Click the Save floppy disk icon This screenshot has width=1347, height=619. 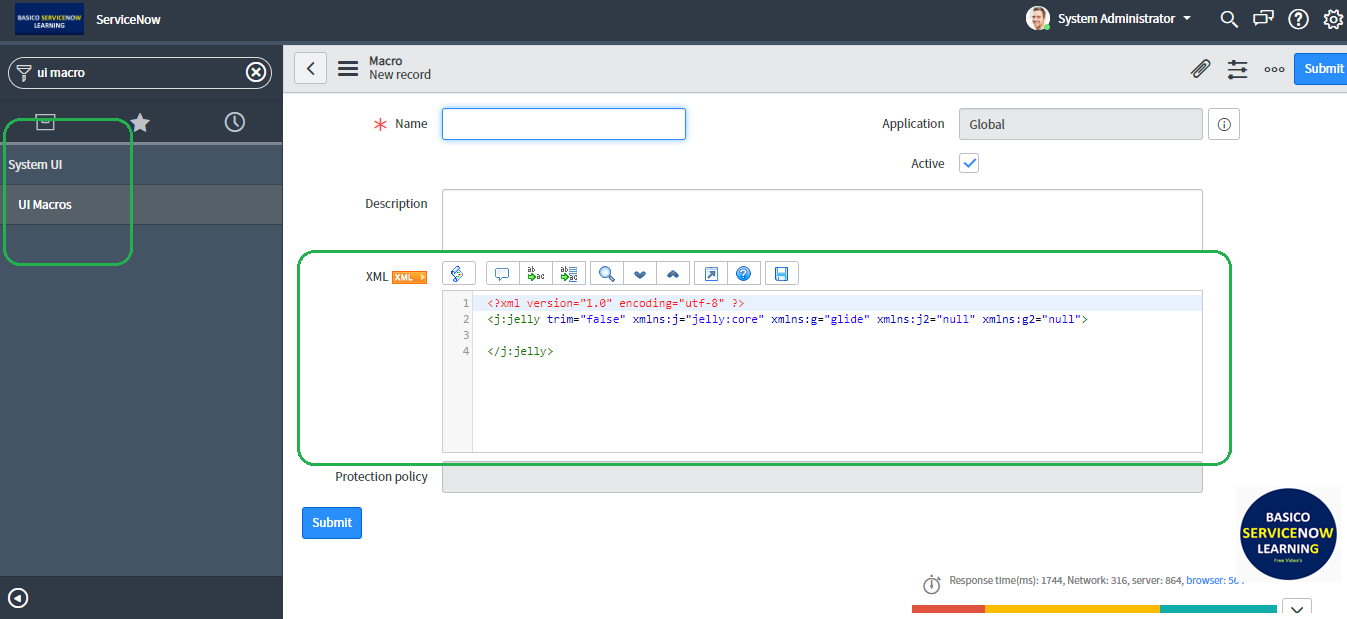[x=781, y=274]
